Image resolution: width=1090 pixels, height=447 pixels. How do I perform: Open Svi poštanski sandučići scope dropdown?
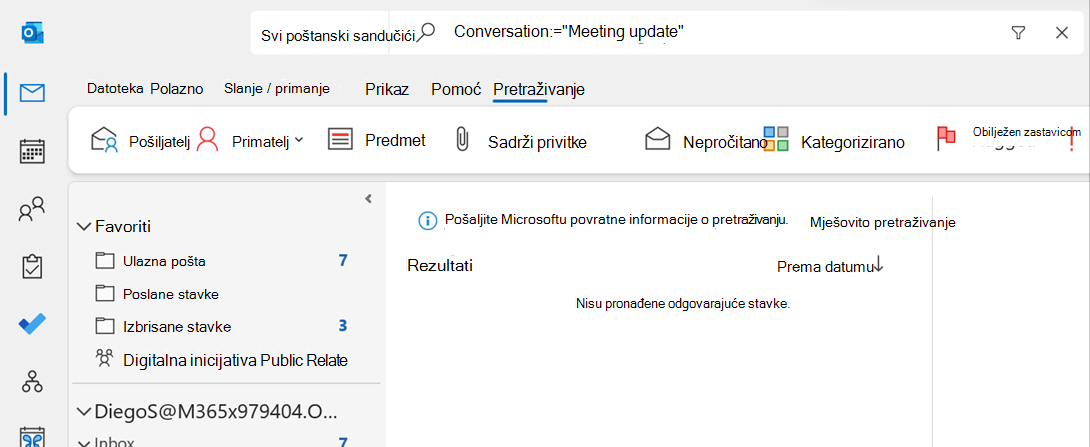(x=338, y=36)
